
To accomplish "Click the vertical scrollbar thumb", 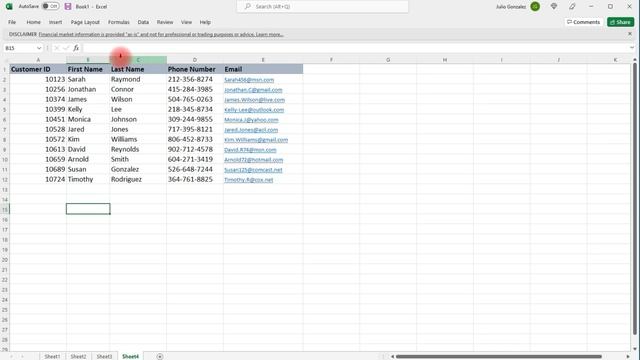I will [x=635, y=198].
